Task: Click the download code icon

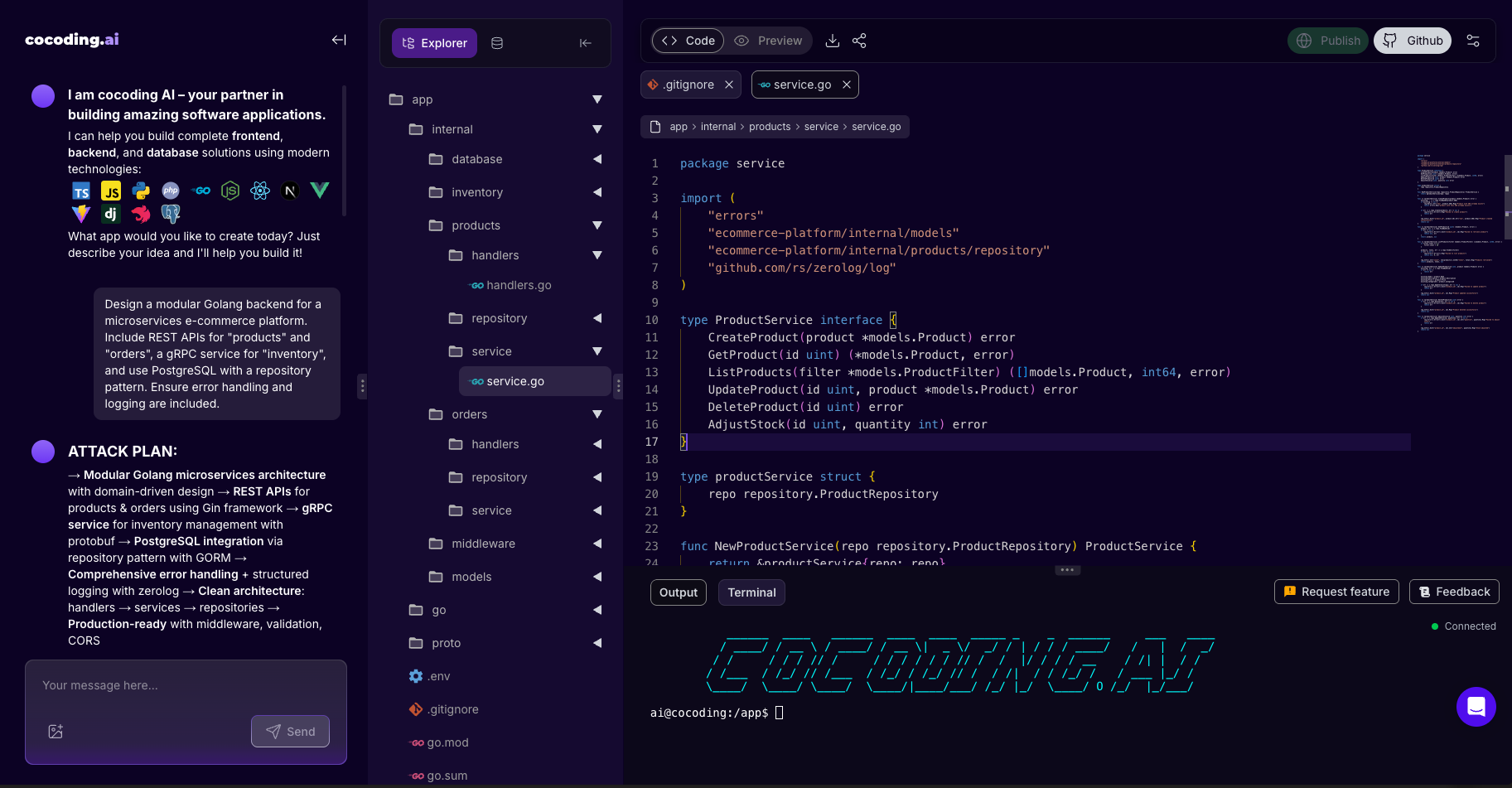Action: coord(833,40)
